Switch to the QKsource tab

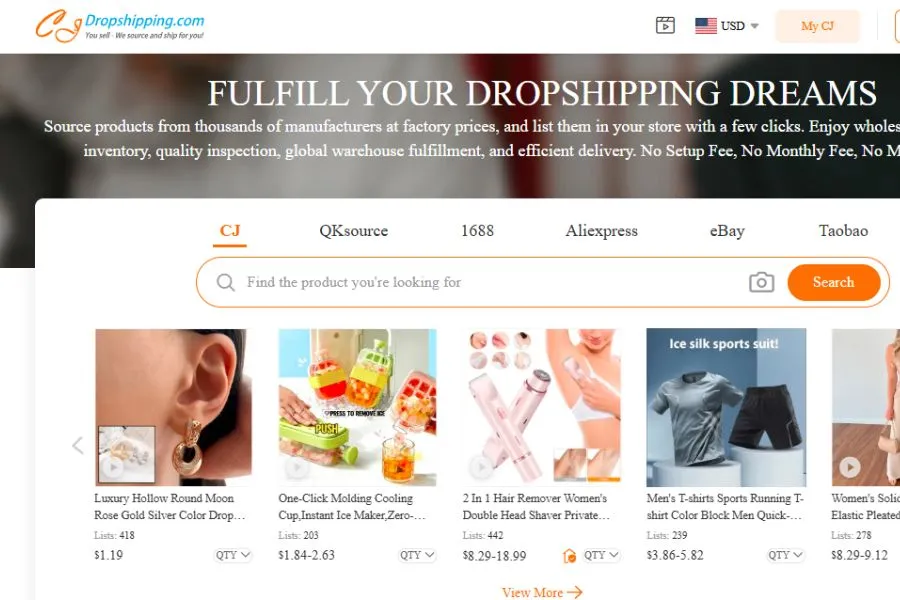pyautogui.click(x=354, y=231)
